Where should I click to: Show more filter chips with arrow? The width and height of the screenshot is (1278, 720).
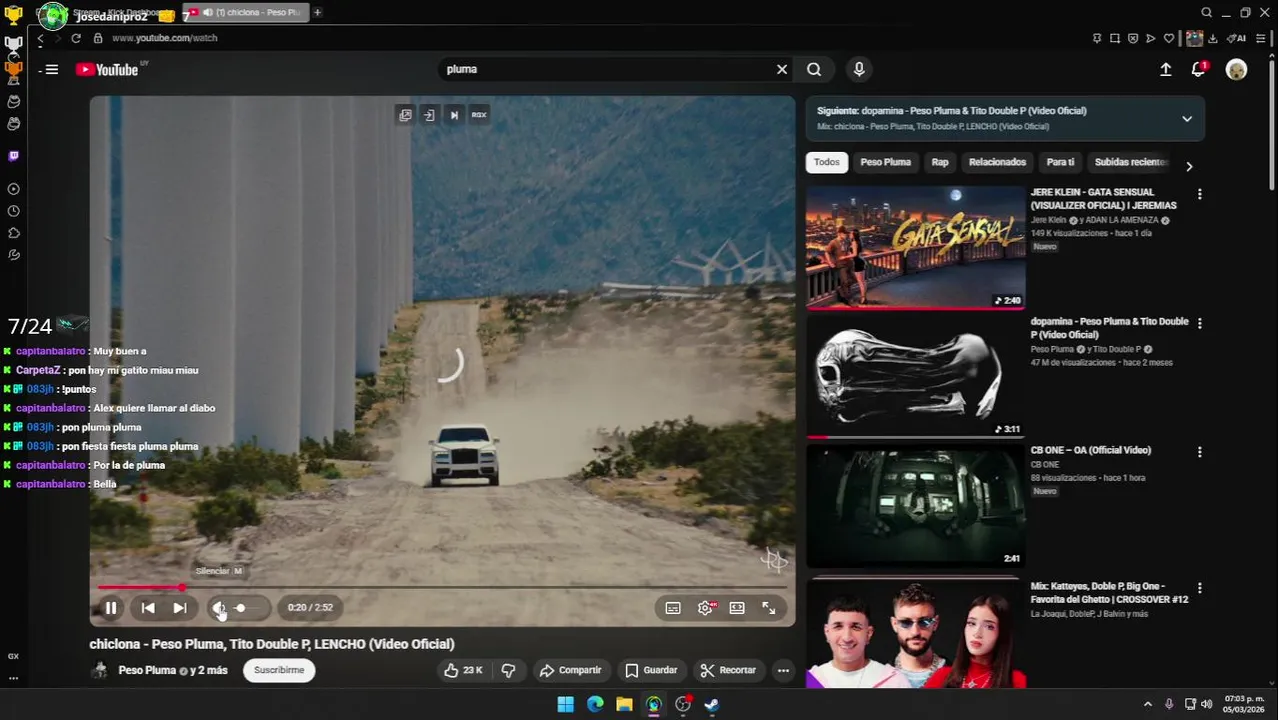click(x=1189, y=166)
